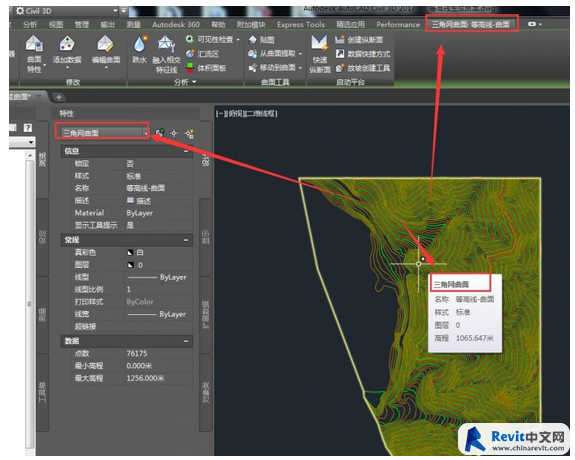
Task: Open the 精选应用 ribbon tab
Action: [351, 25]
